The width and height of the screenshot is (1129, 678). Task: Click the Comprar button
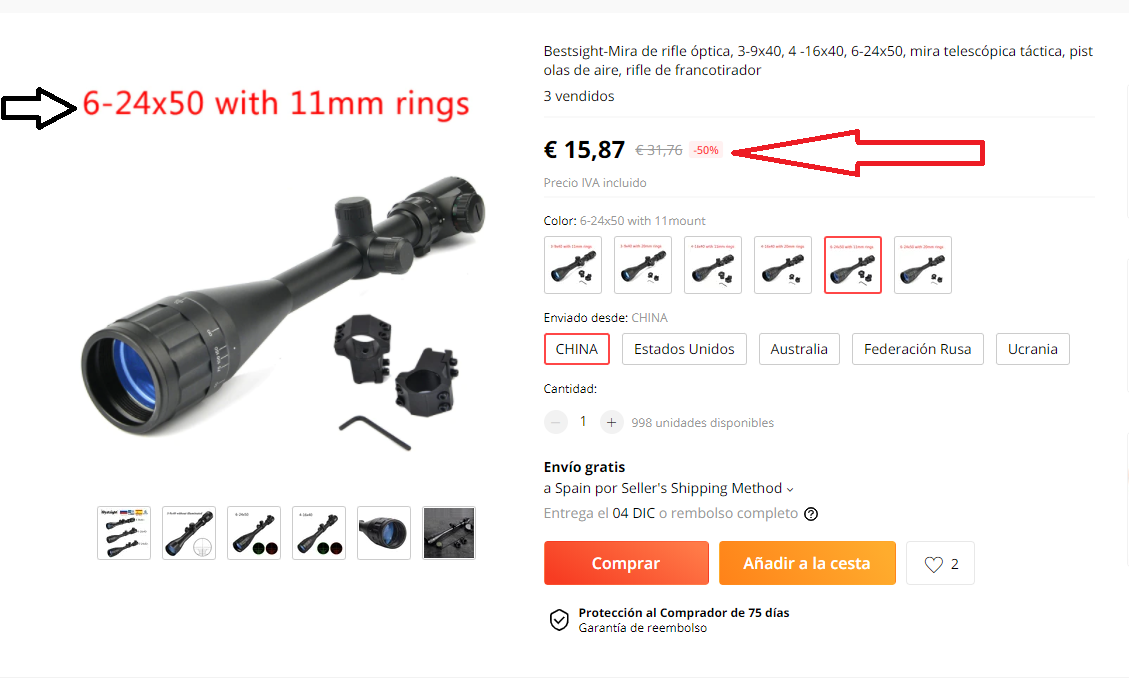626,563
